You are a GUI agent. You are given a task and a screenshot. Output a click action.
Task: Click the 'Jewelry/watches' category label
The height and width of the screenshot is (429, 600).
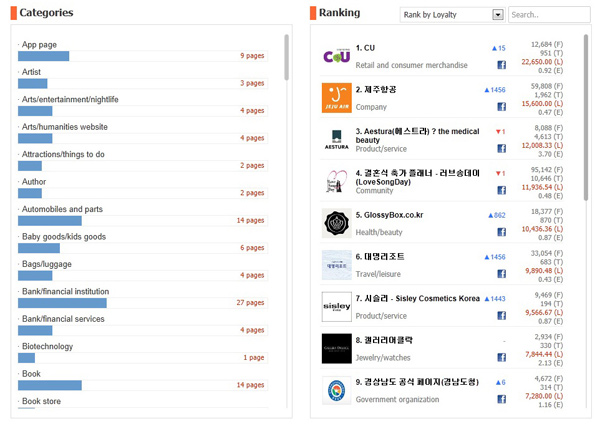pos(383,358)
